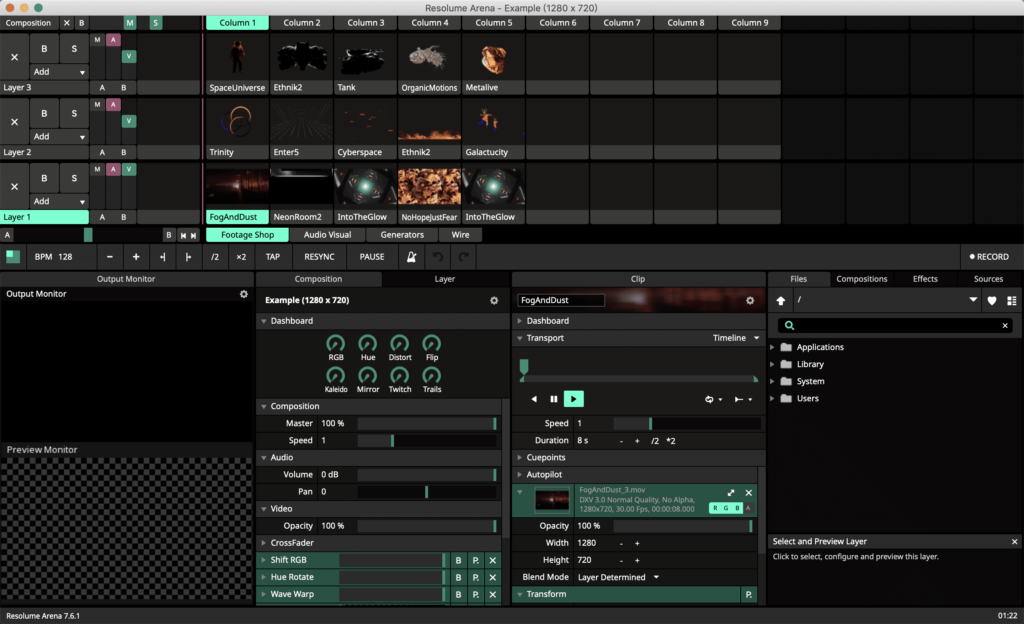The image size is (1024, 624).
Task: Click the TAP tempo button
Action: pyautogui.click(x=273, y=257)
